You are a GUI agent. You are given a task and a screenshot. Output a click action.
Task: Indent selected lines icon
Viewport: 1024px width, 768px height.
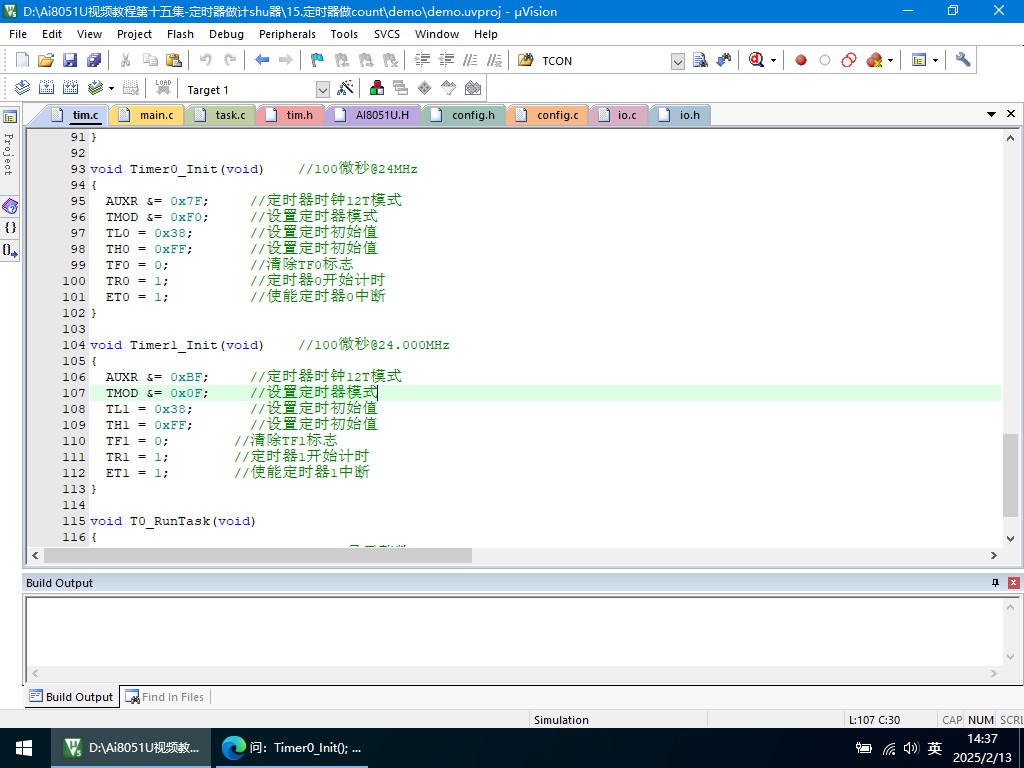[423, 60]
